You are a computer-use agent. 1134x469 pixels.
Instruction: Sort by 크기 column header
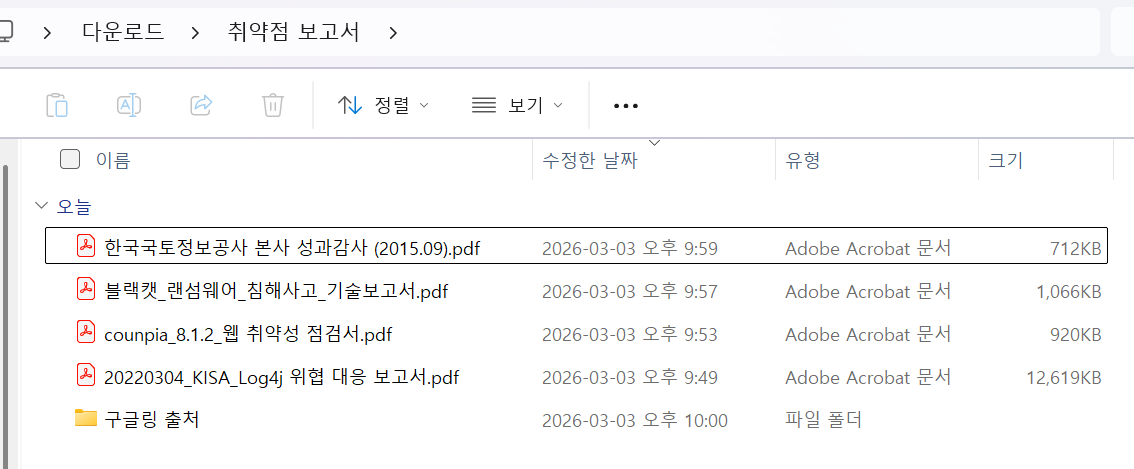pyautogui.click(x=1005, y=160)
